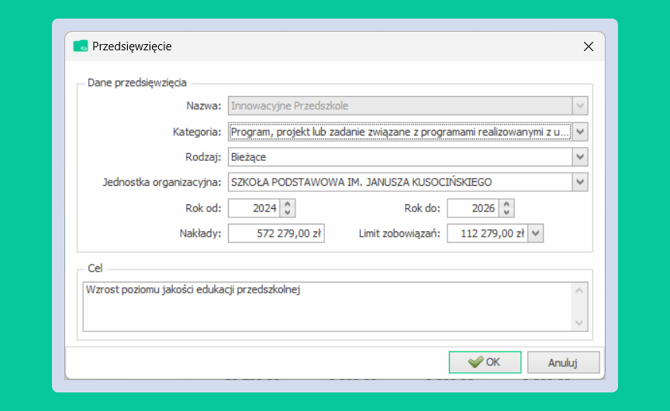
Task: Open the Rodzaj dropdown list
Action: tap(580, 157)
